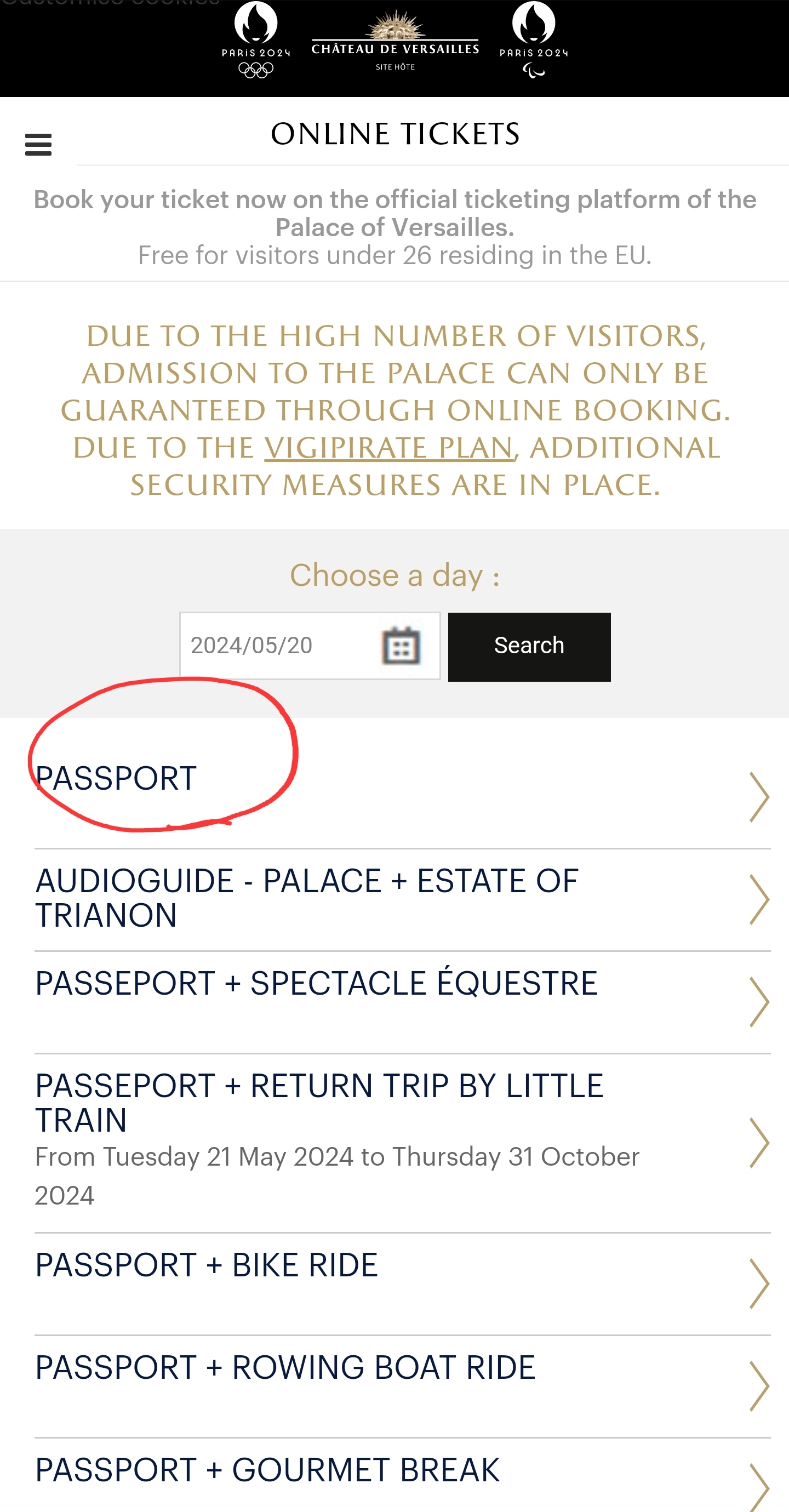Click the Paris 2024 Olympics logo
Screen dimensions: 789x1512
coord(256,40)
